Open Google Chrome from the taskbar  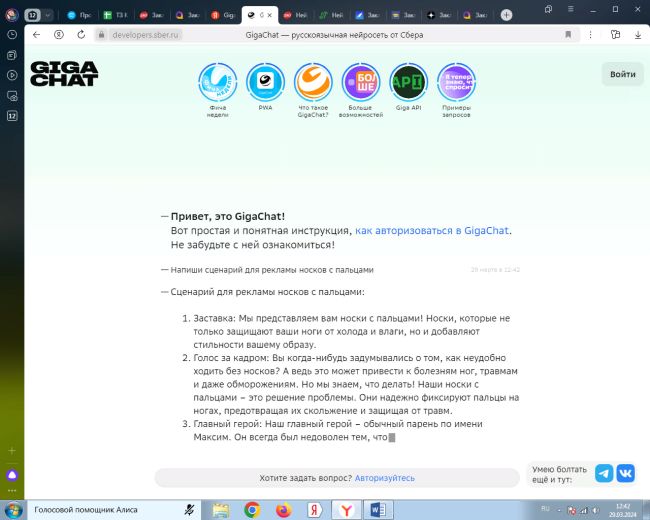[252, 510]
